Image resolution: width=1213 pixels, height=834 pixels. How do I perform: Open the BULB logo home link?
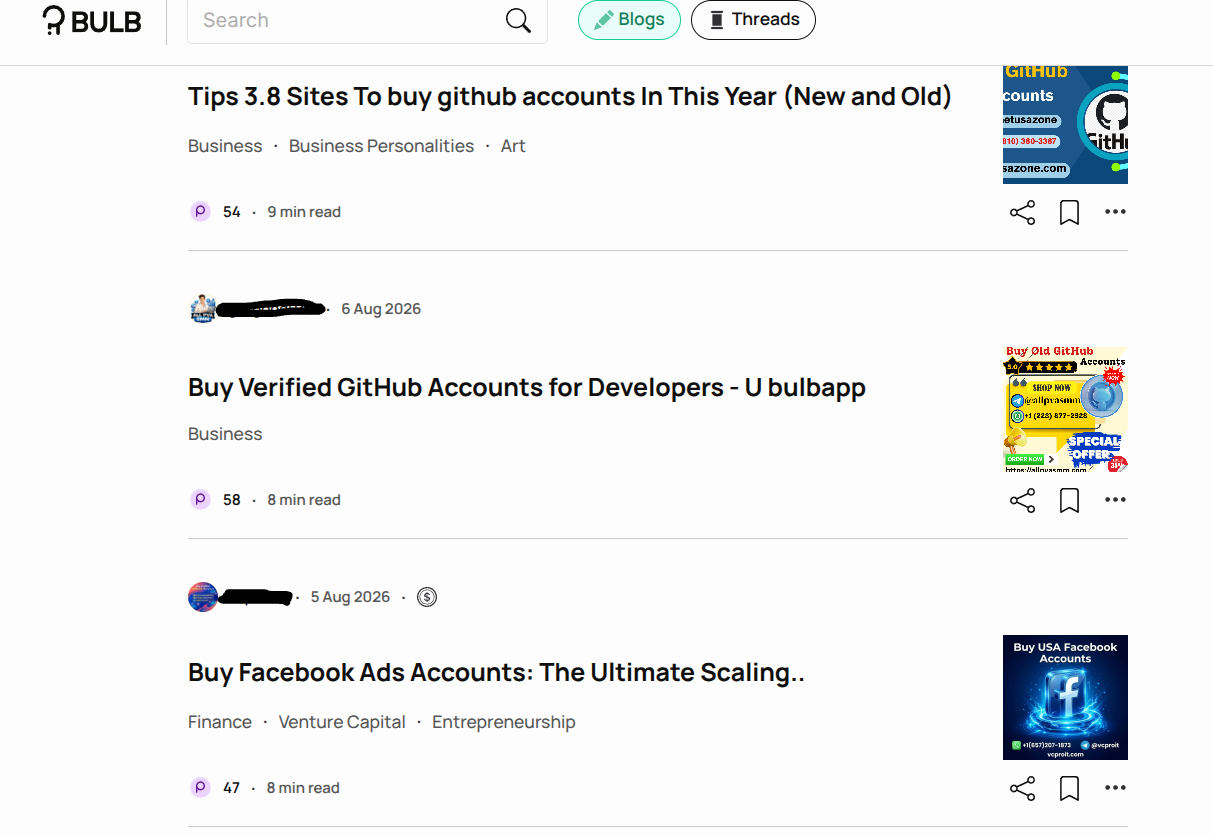point(92,21)
